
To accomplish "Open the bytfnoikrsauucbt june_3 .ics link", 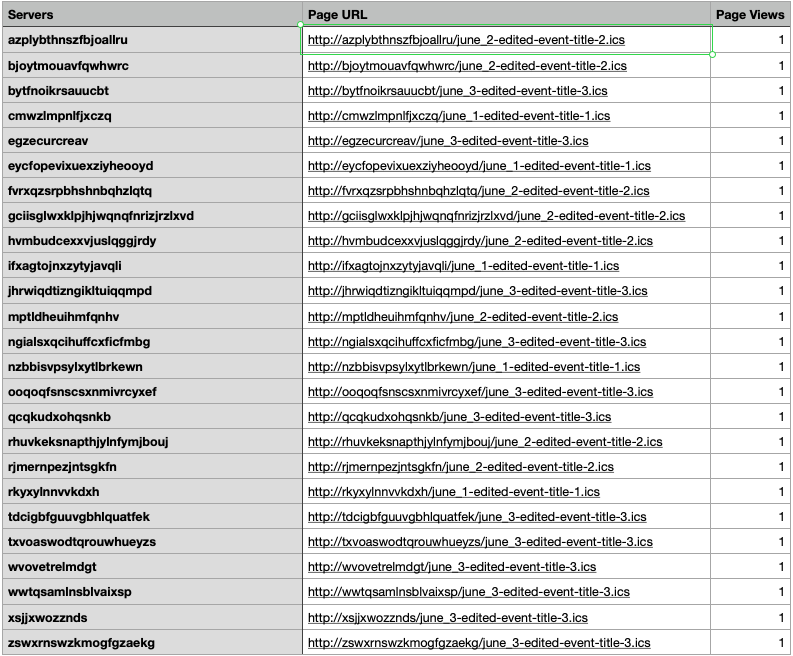I will point(457,91).
